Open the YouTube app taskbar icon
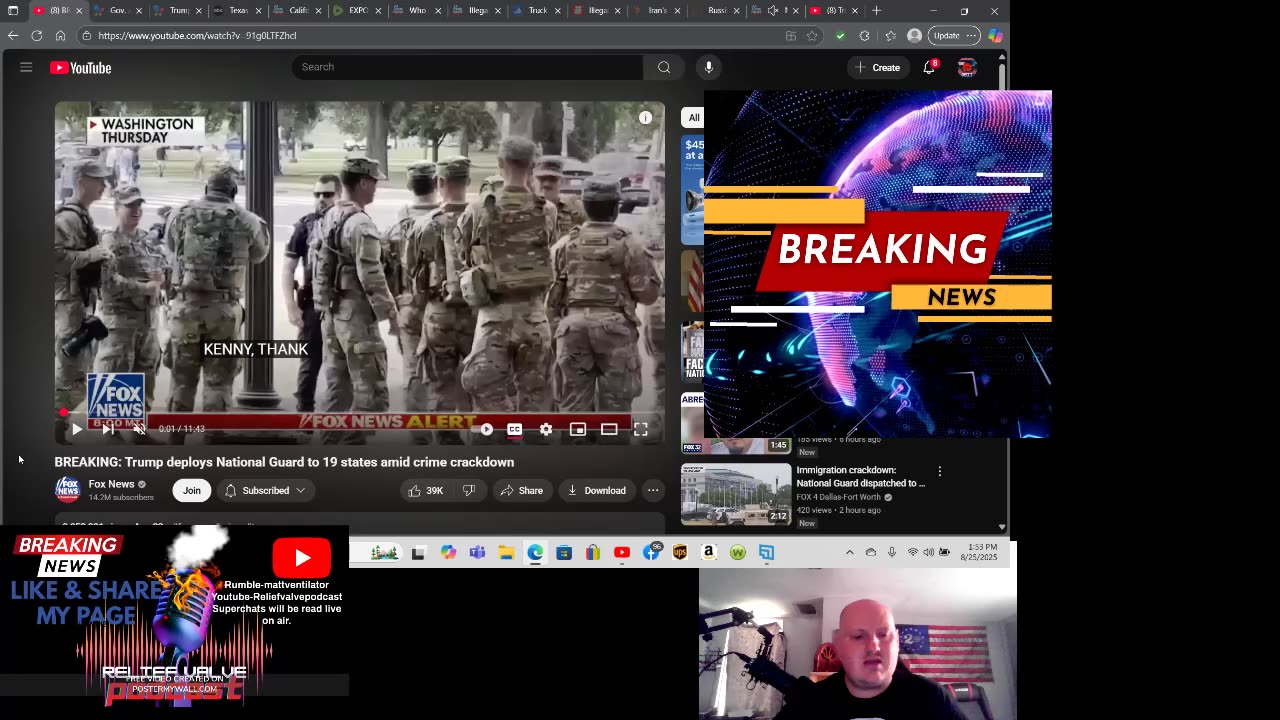The height and width of the screenshot is (720, 1280). click(x=622, y=552)
